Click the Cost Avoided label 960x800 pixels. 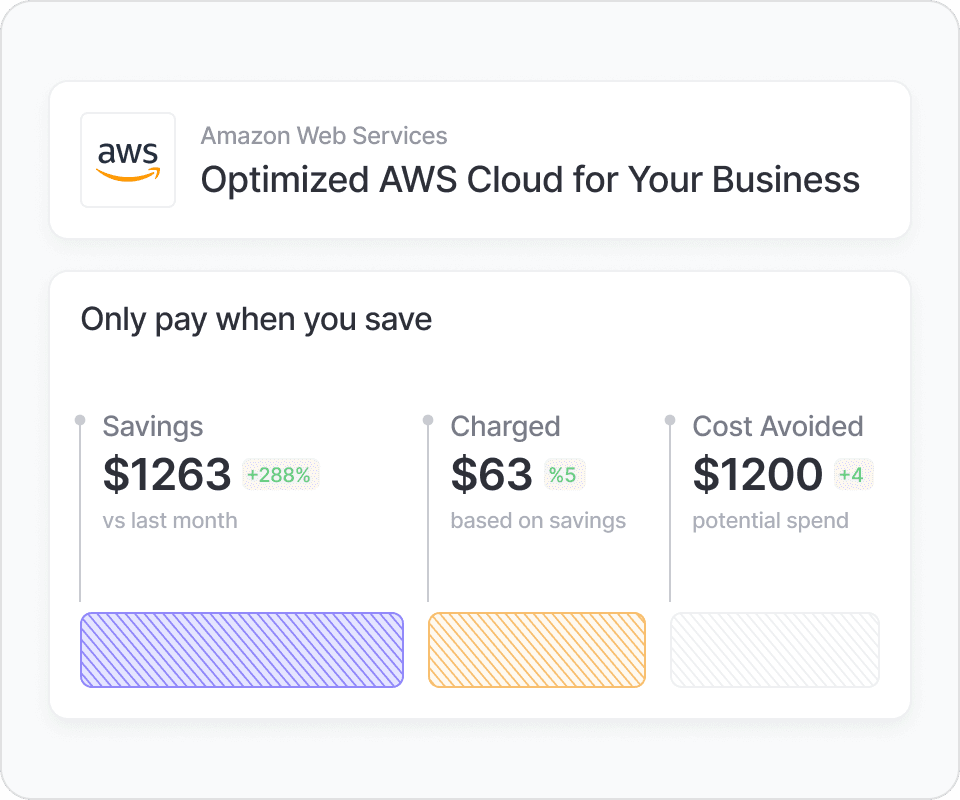click(778, 426)
